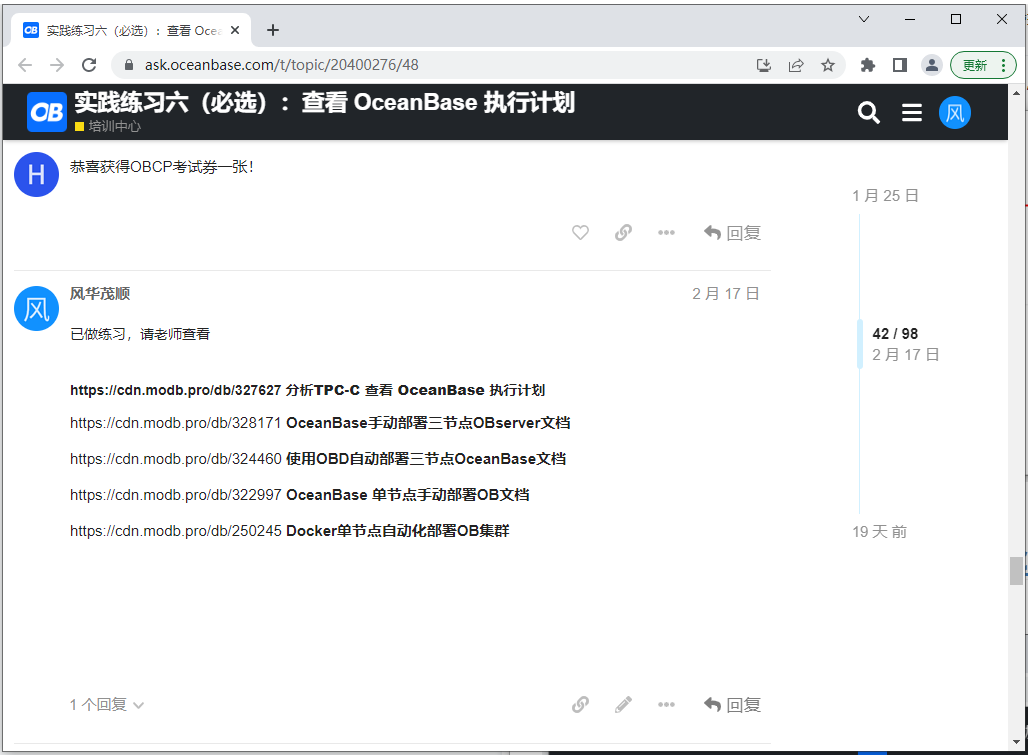
Task: Click the share page icon
Action: click(x=796, y=65)
